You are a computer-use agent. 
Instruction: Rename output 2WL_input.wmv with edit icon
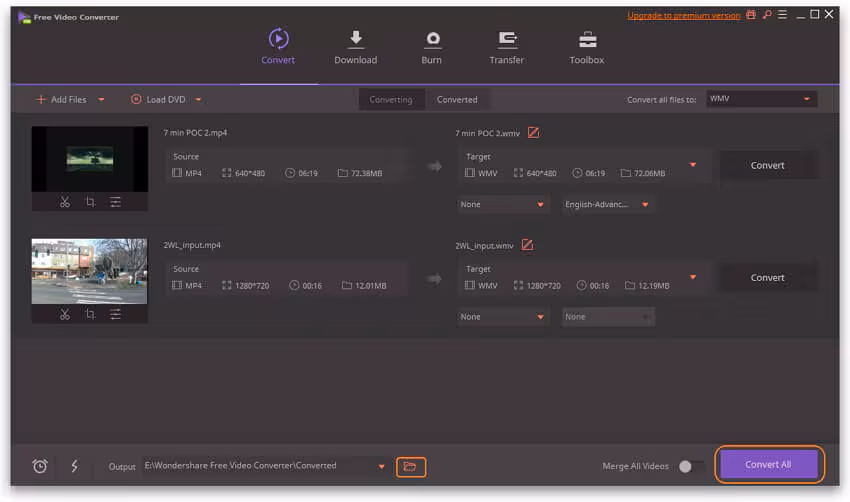point(527,245)
